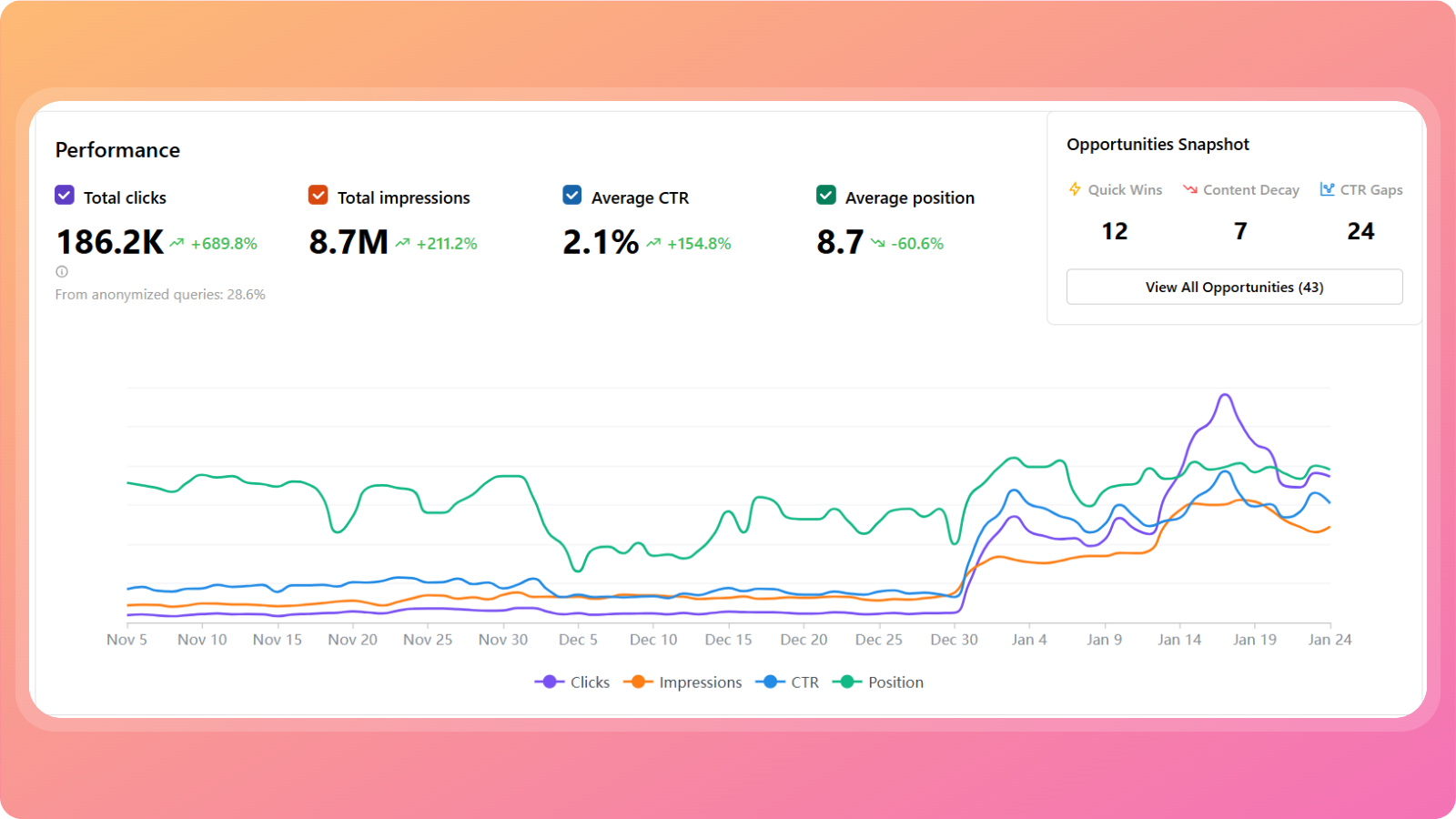Screen dimensions: 1456x819
Task: Open View All Opportunities (43)
Action: tap(1234, 287)
